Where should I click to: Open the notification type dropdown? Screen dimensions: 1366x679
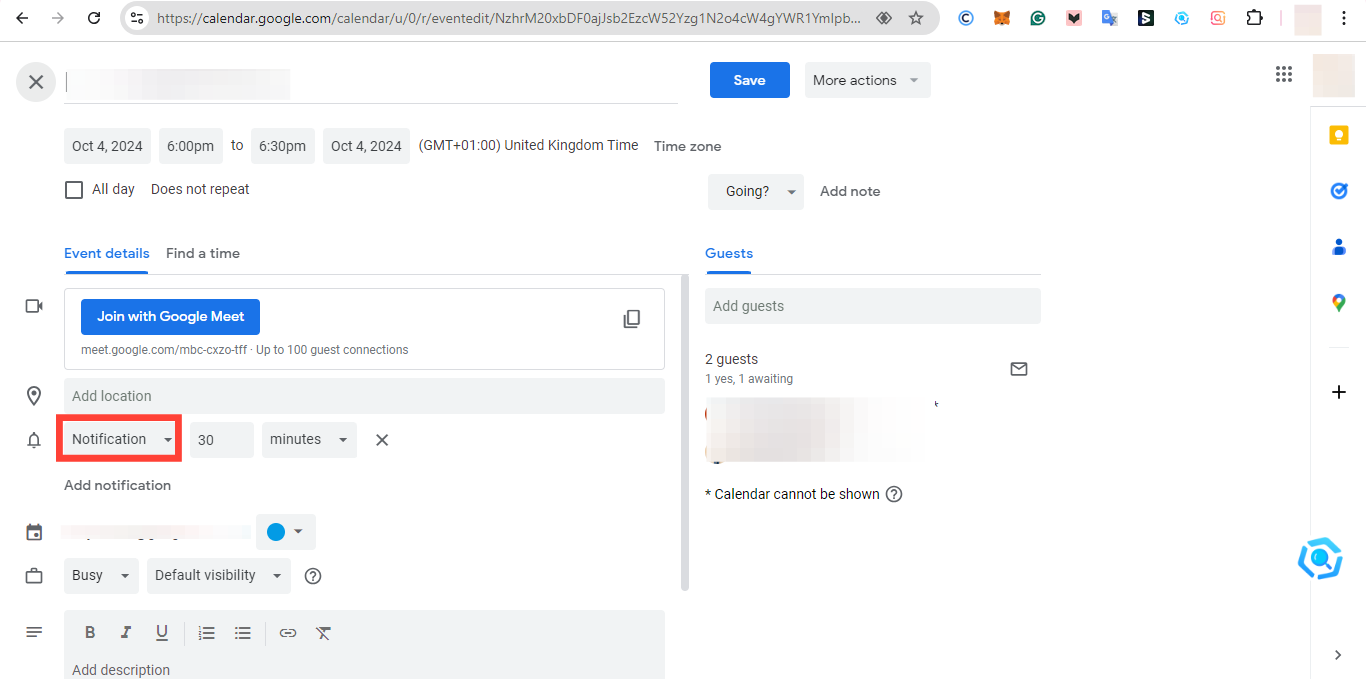(x=118, y=439)
